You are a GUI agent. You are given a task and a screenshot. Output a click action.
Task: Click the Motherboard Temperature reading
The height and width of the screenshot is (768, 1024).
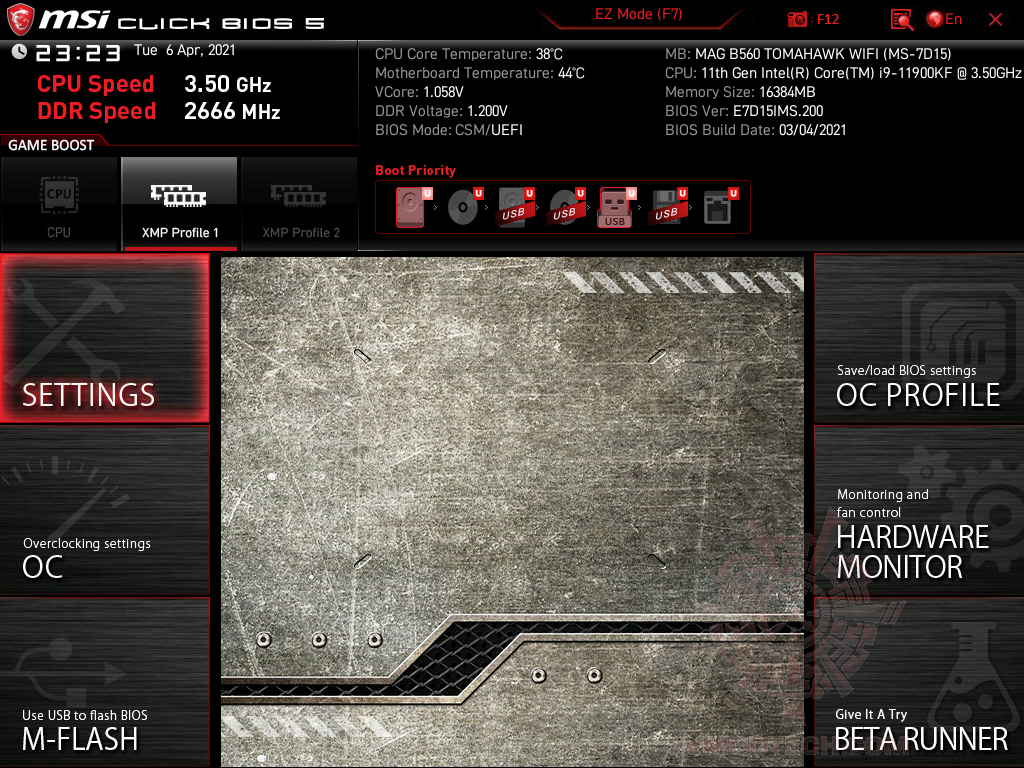pyautogui.click(x=480, y=73)
